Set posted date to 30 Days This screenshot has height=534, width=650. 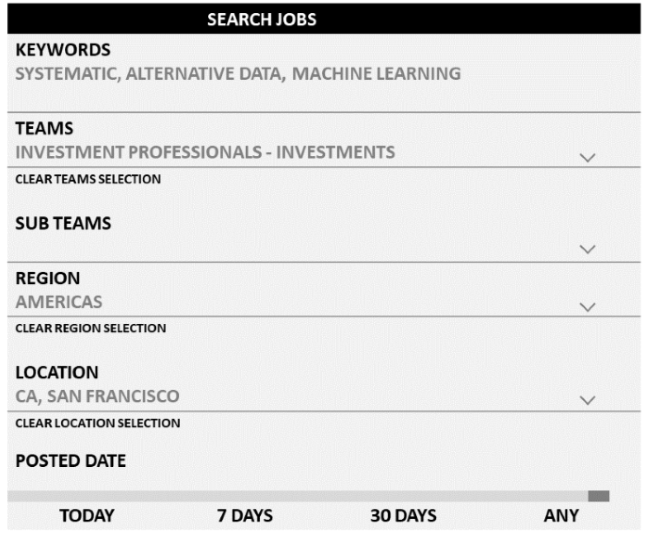coord(403,516)
